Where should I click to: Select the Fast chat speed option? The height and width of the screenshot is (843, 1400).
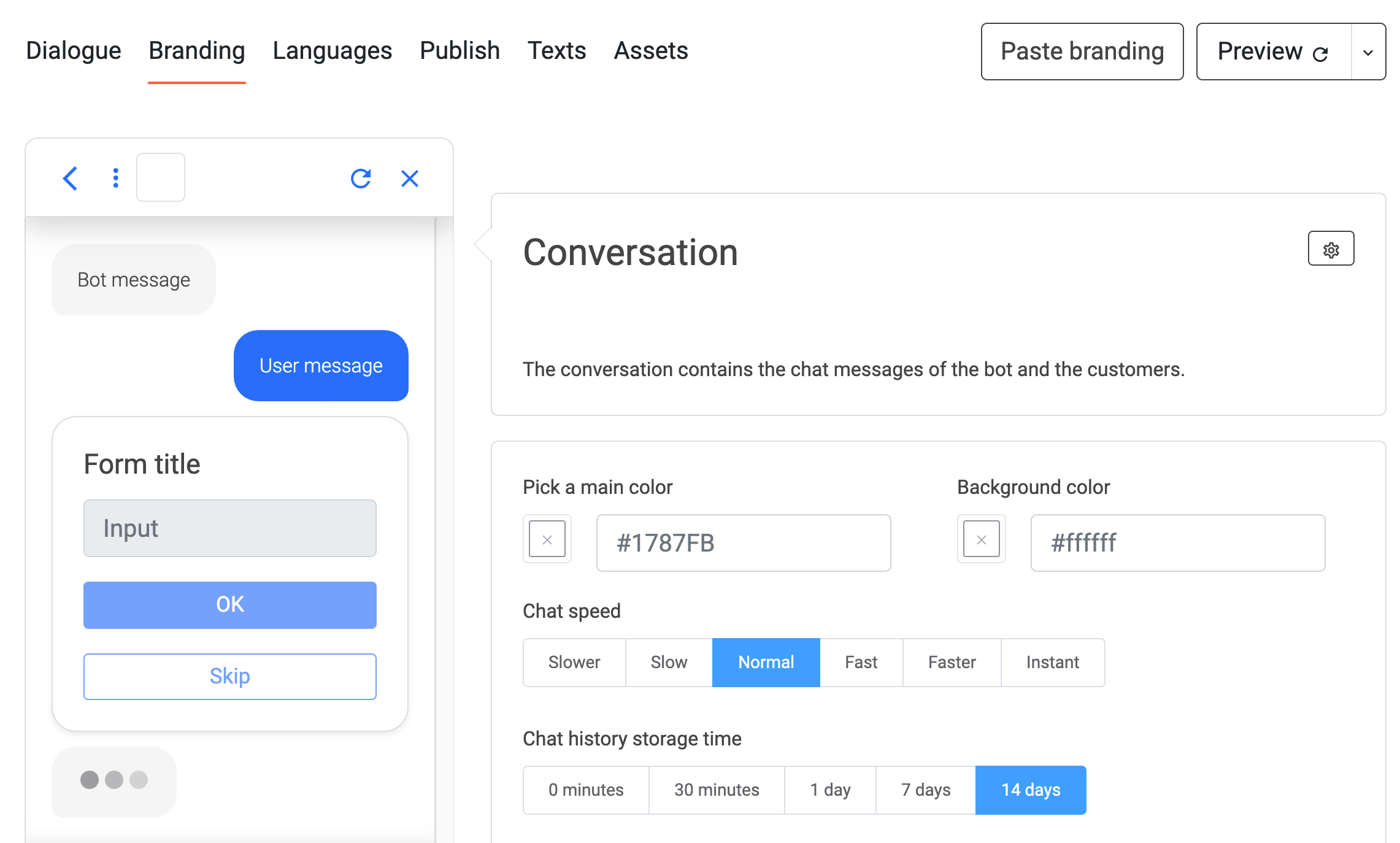[861, 663]
